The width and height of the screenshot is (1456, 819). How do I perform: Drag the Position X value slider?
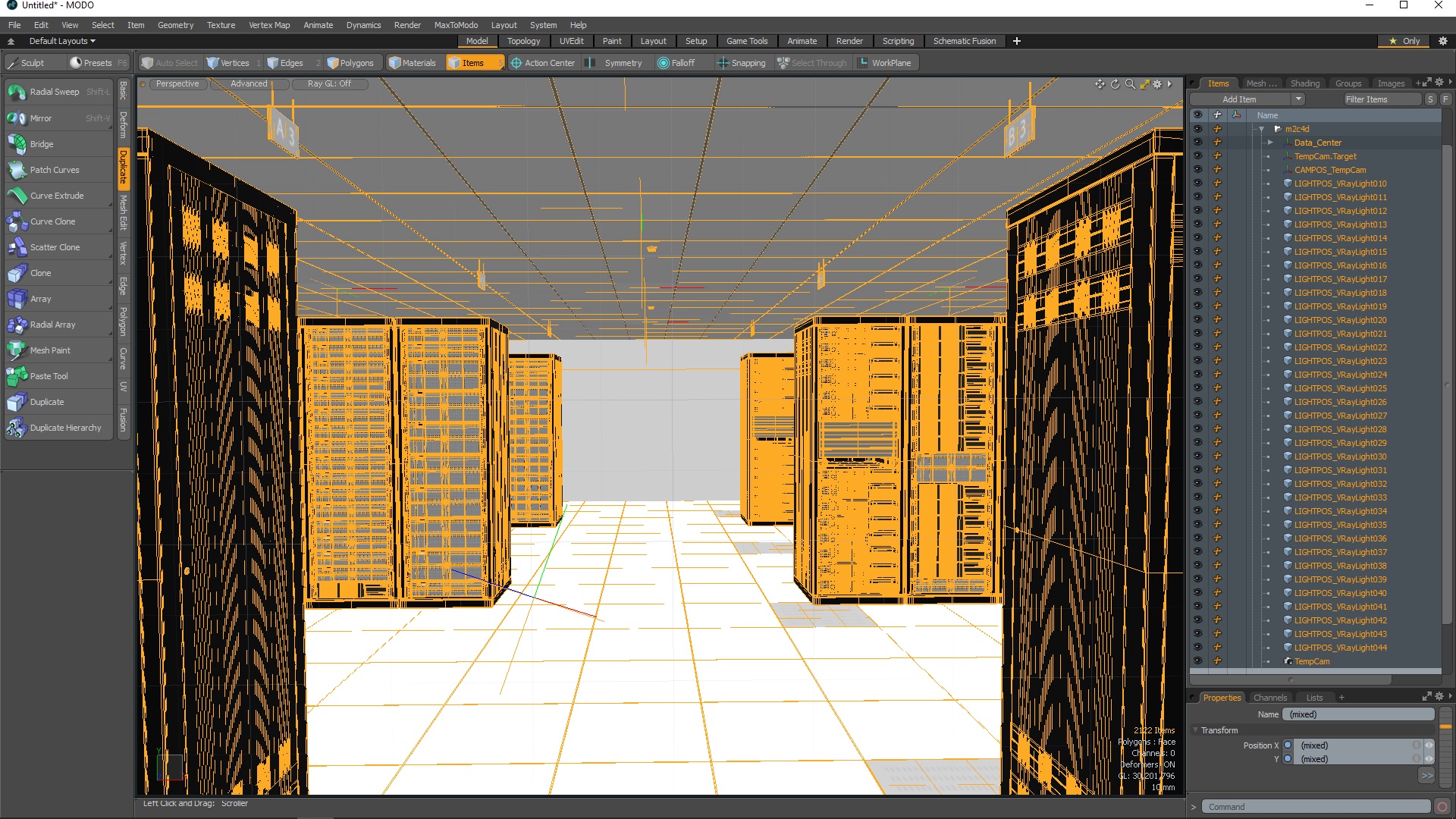click(1429, 744)
